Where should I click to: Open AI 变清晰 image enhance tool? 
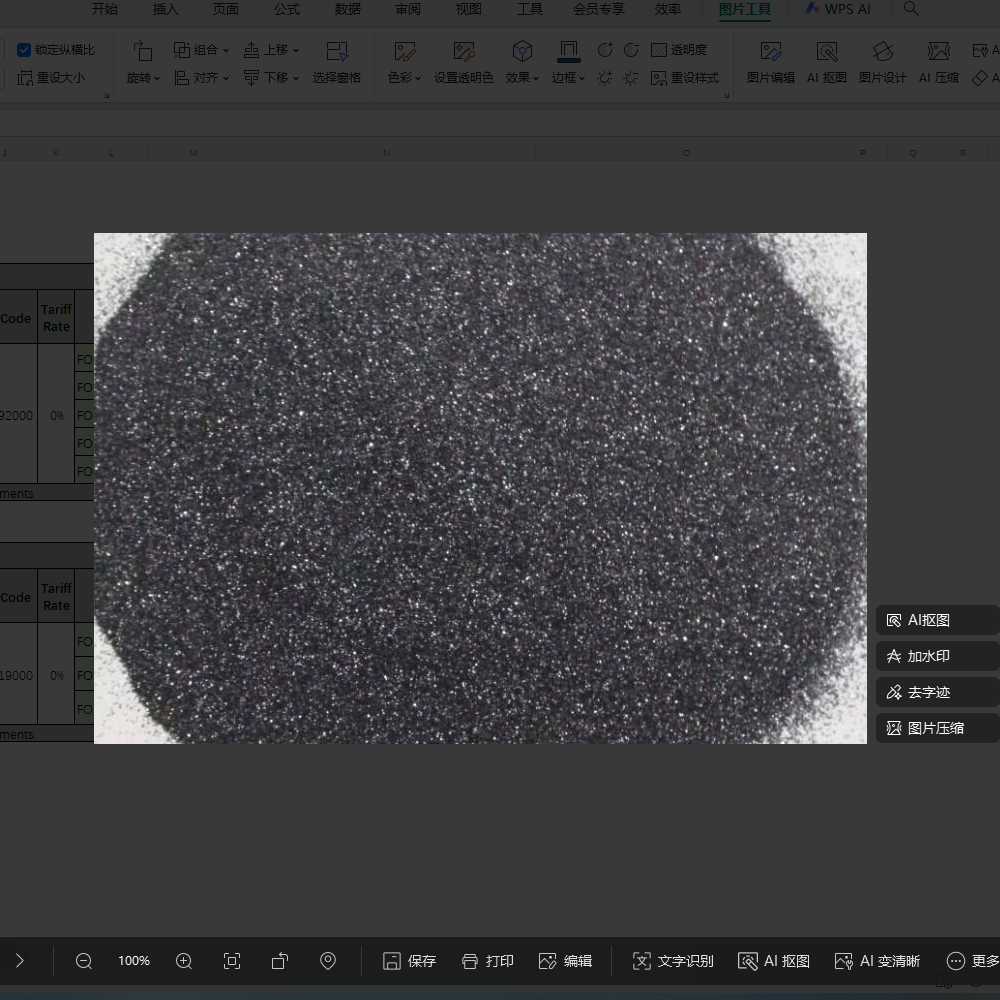pyautogui.click(x=877, y=961)
